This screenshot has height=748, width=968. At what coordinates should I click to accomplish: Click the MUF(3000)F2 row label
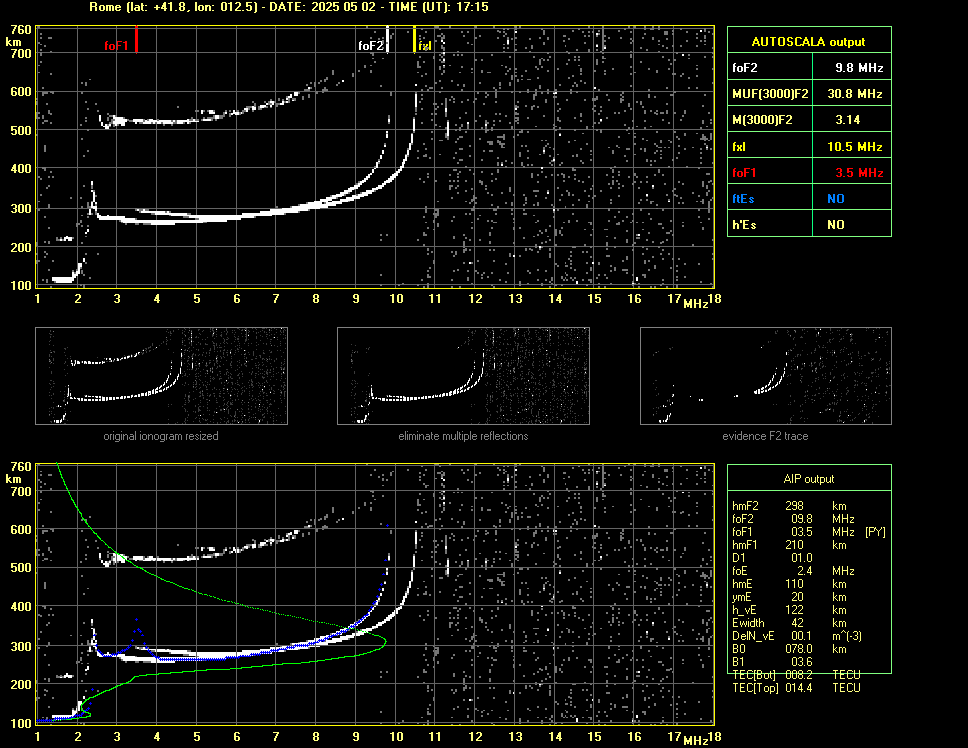tap(770, 94)
